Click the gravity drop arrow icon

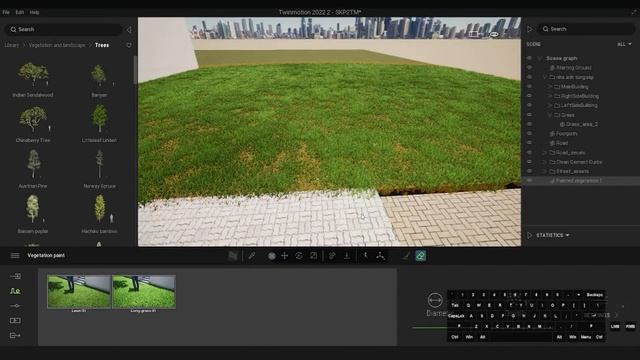click(x=347, y=256)
